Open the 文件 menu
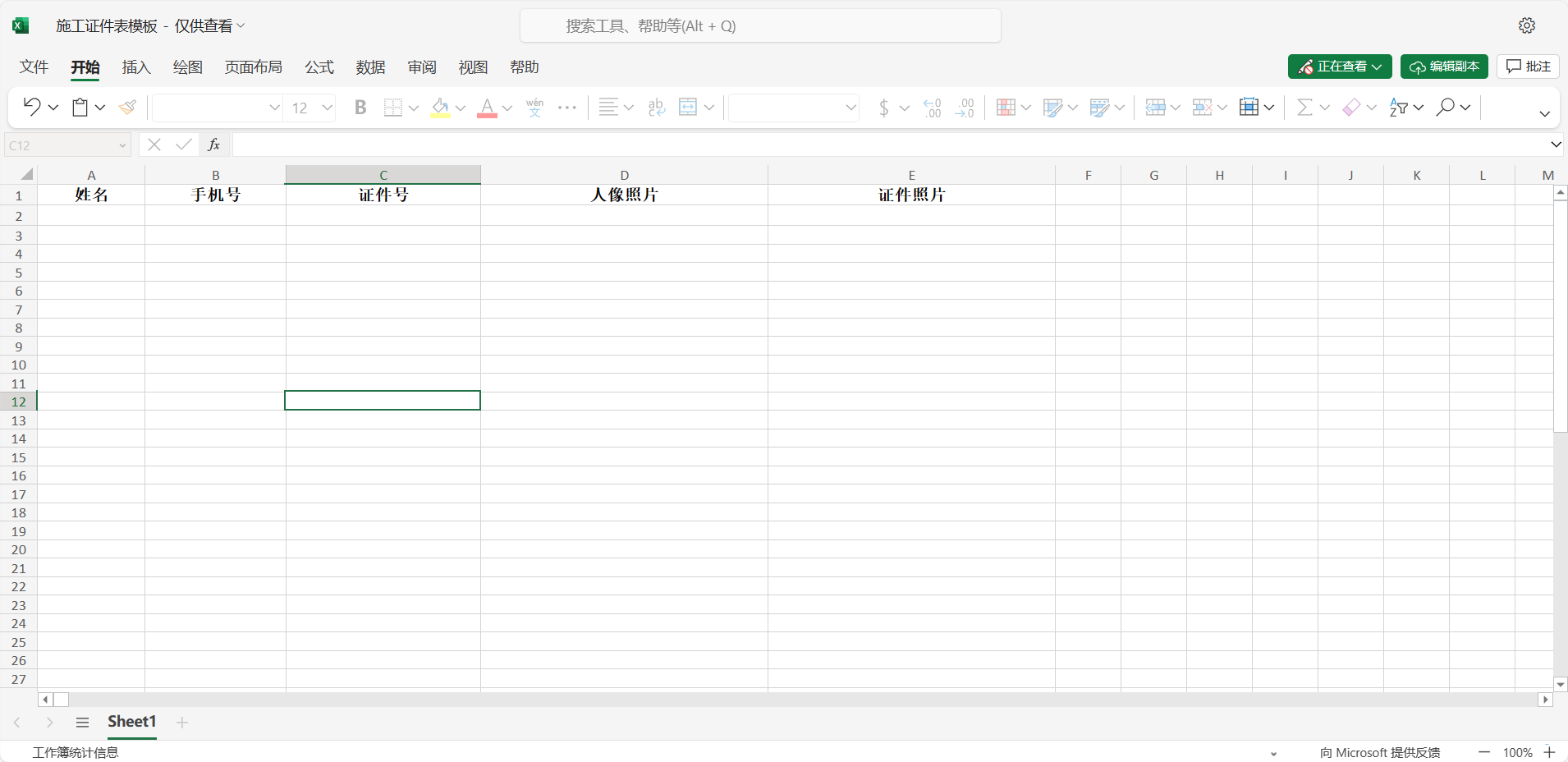The height and width of the screenshot is (762, 1568). [x=34, y=67]
